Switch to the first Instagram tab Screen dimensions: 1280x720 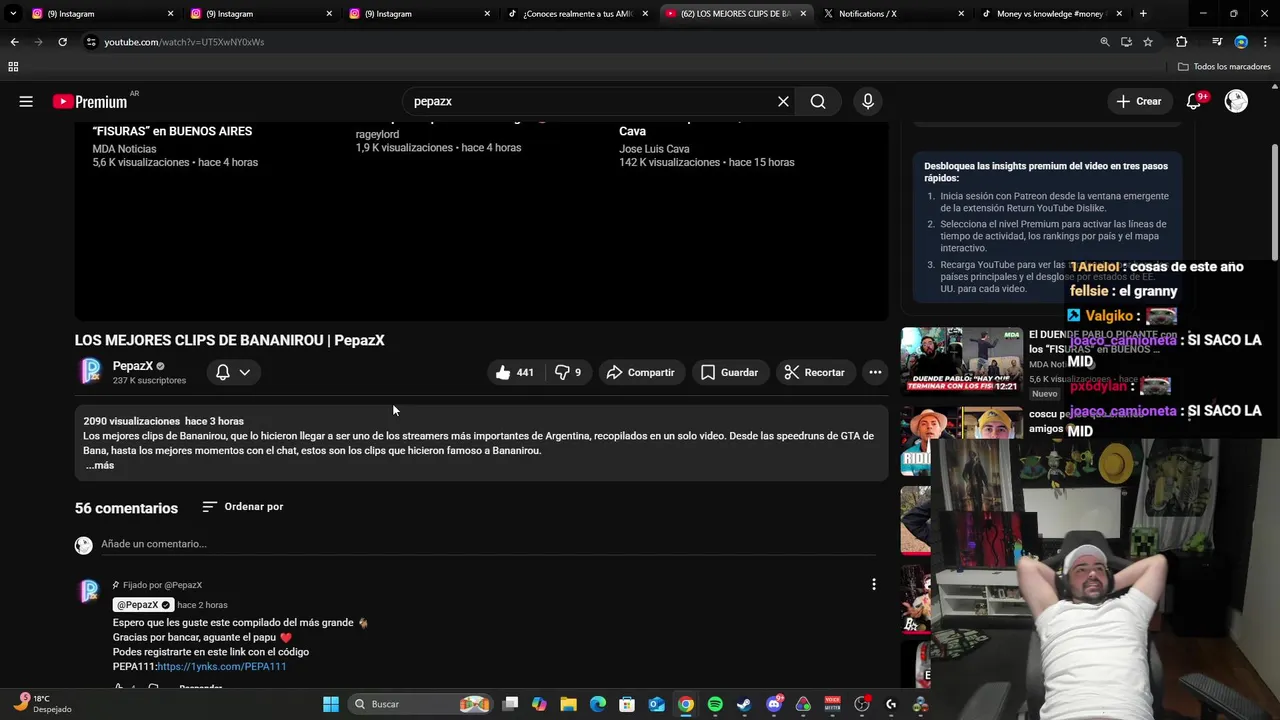click(x=100, y=14)
